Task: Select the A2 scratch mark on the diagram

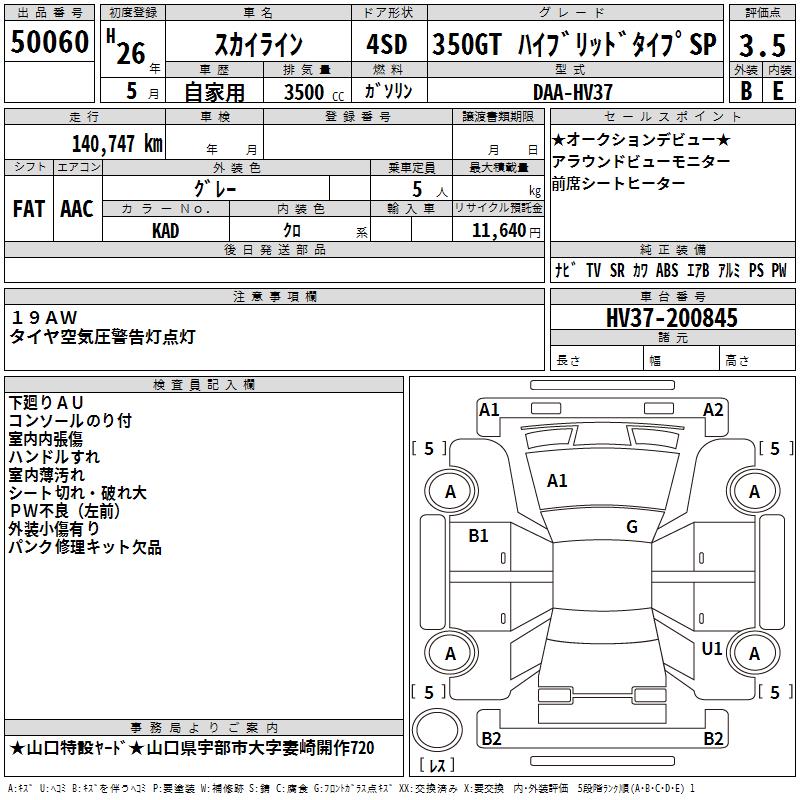Action: [x=713, y=410]
